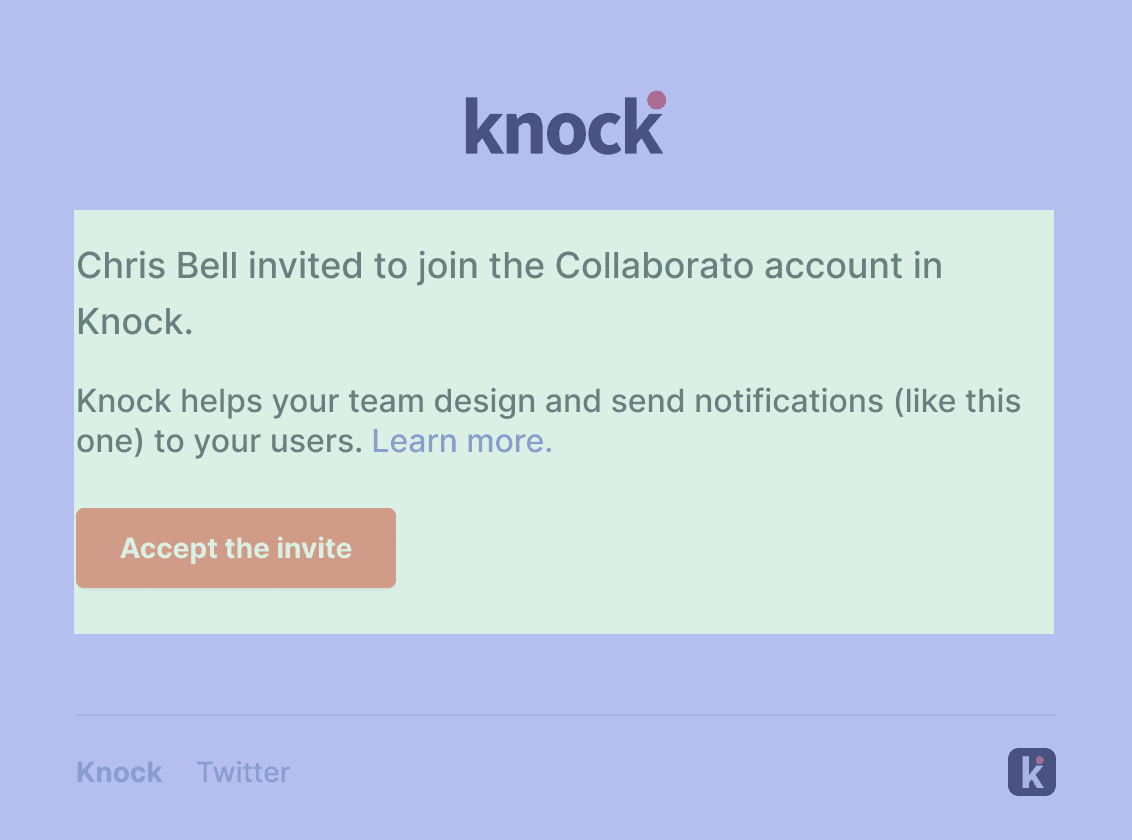This screenshot has height=840, width=1132.
Task: Click the Knock 'k' badge icon bottom right
Action: 1032,772
